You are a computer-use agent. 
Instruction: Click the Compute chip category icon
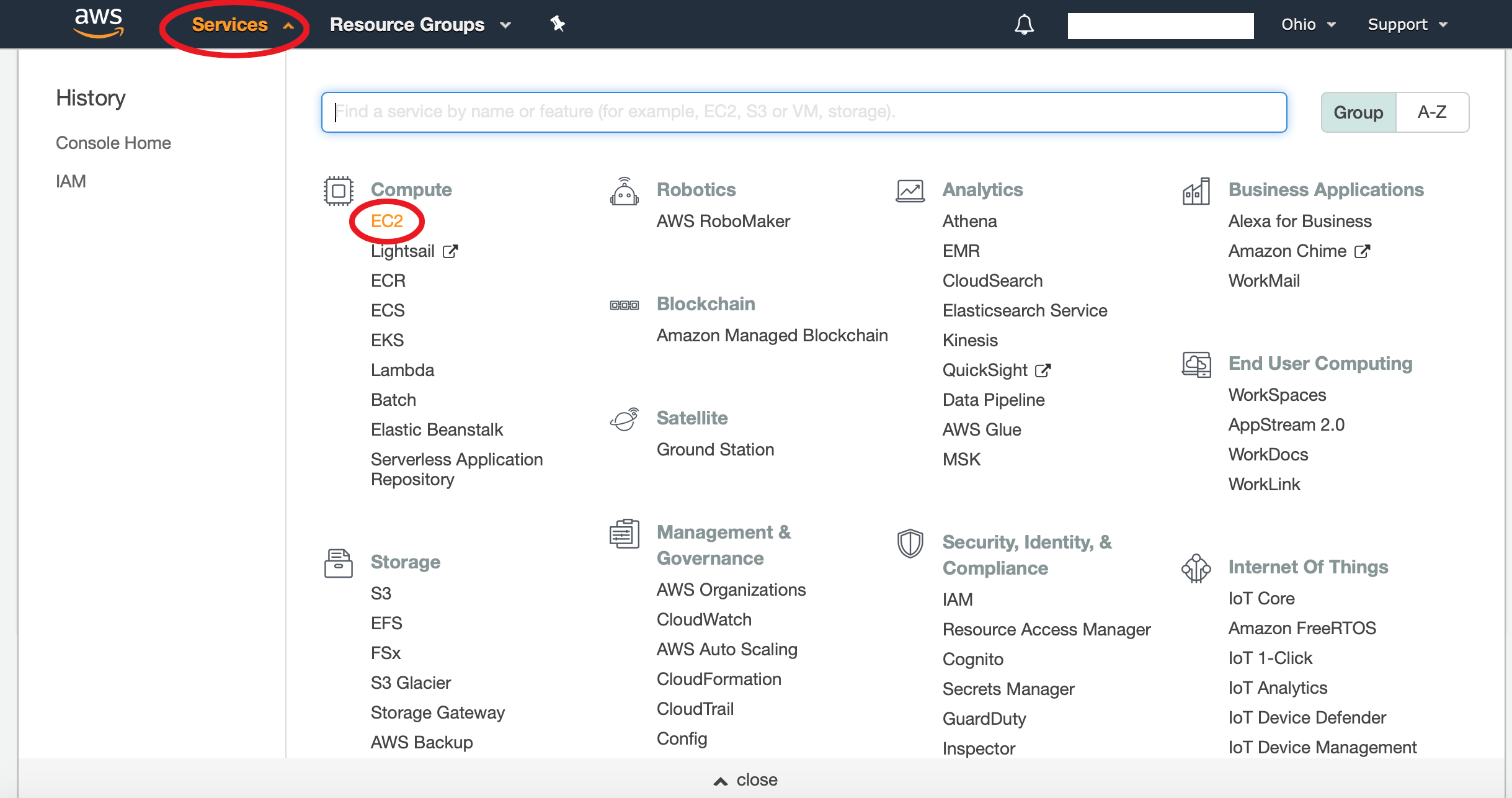point(338,191)
